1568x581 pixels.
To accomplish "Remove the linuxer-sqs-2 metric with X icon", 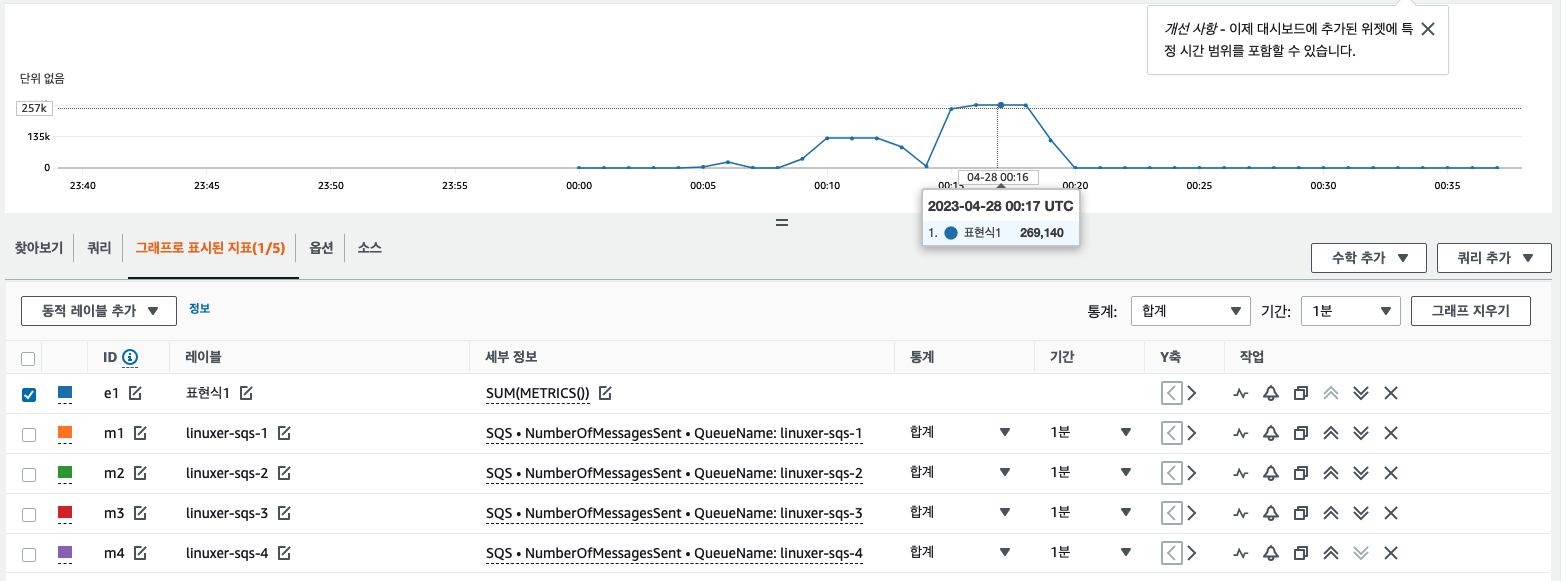I will [1390, 474].
